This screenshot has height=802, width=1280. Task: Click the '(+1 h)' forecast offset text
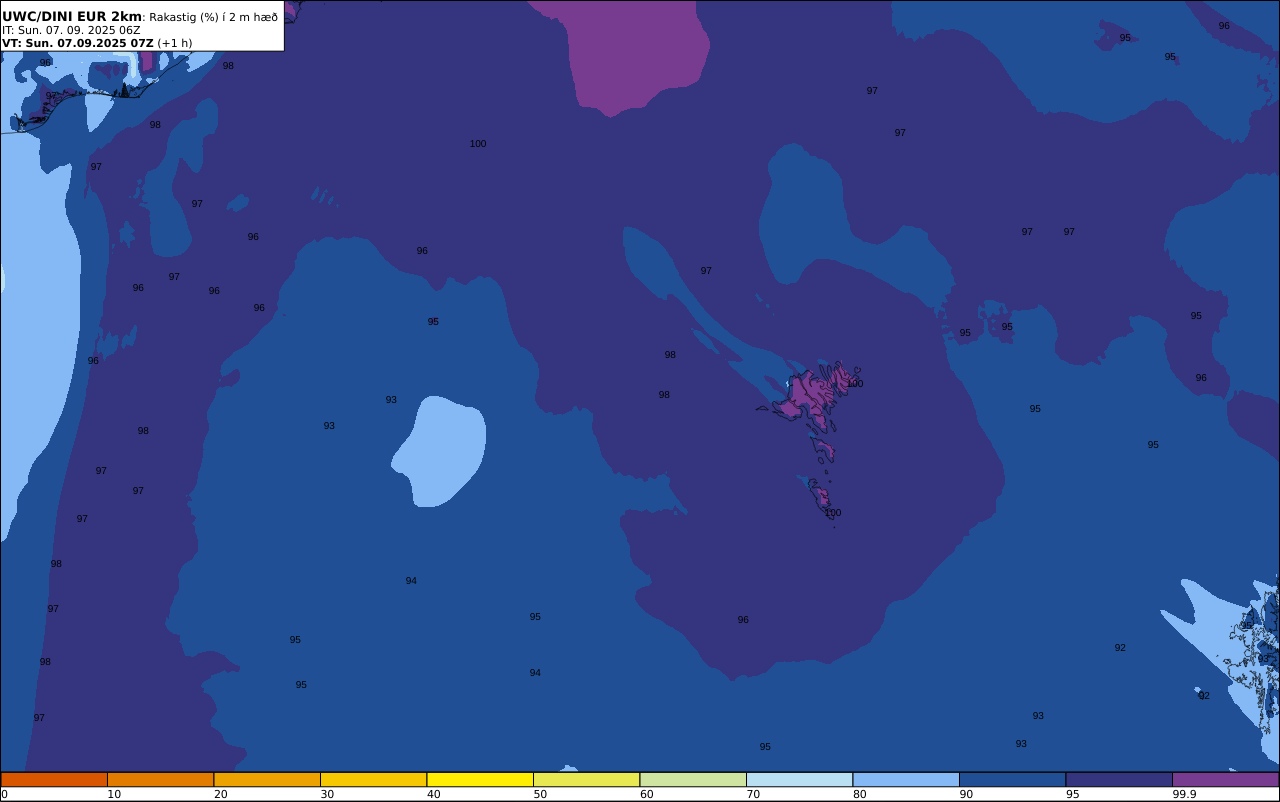pos(175,43)
